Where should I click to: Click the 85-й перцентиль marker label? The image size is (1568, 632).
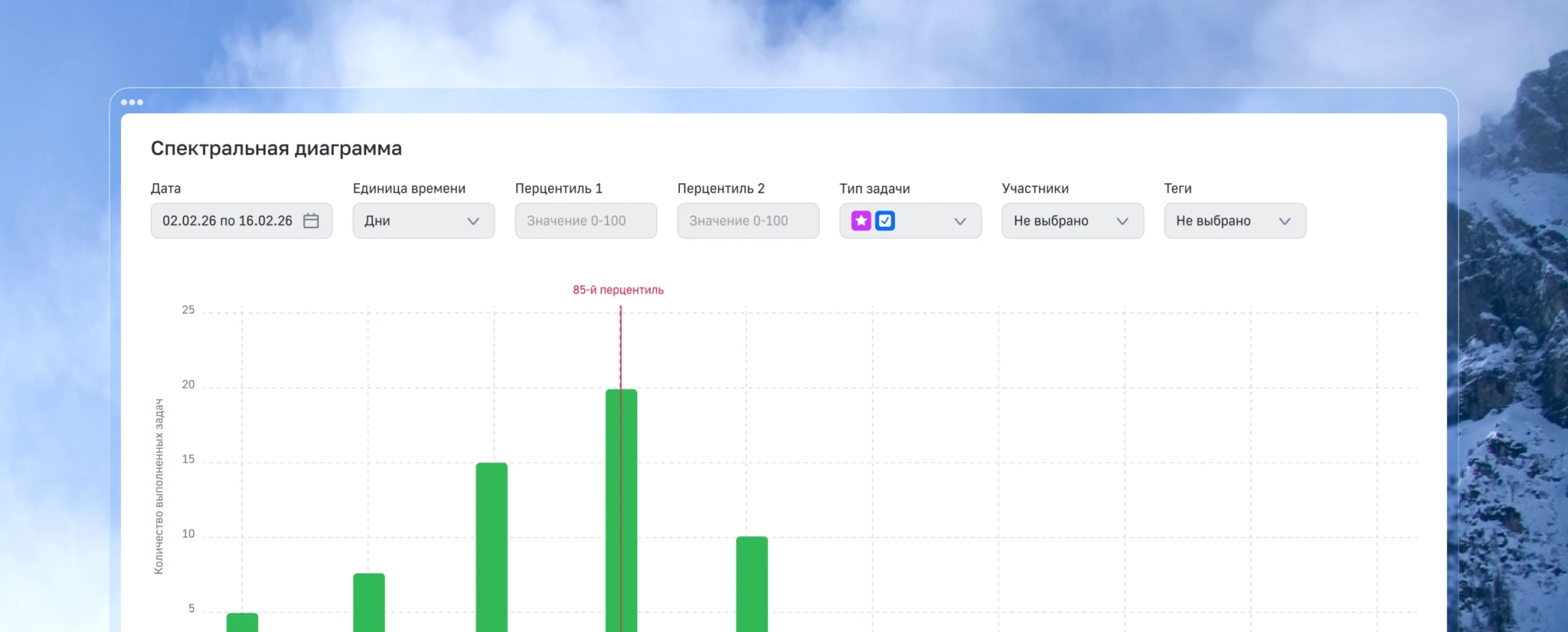(x=618, y=290)
